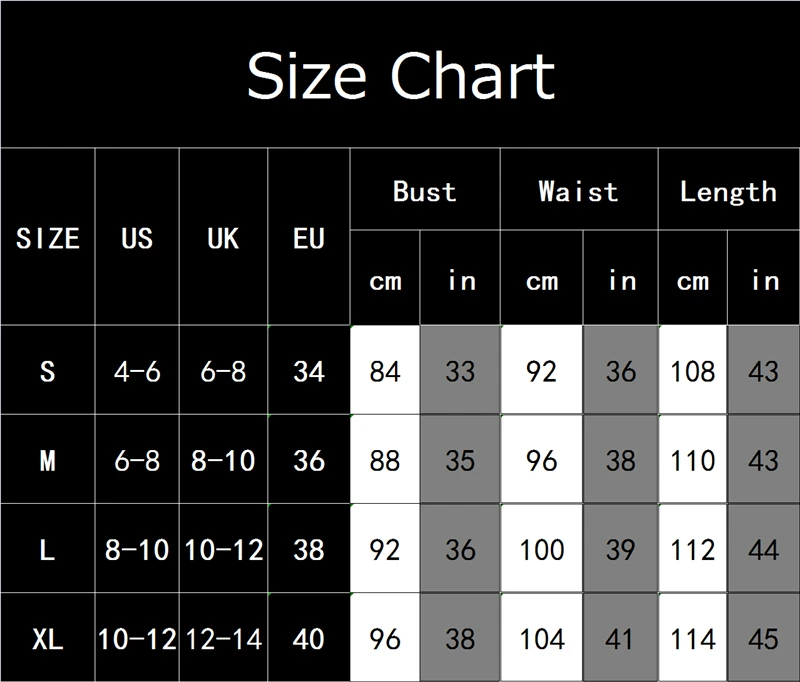Click the Waist header cell
The height and width of the screenshot is (682, 800).
pyautogui.click(x=578, y=191)
